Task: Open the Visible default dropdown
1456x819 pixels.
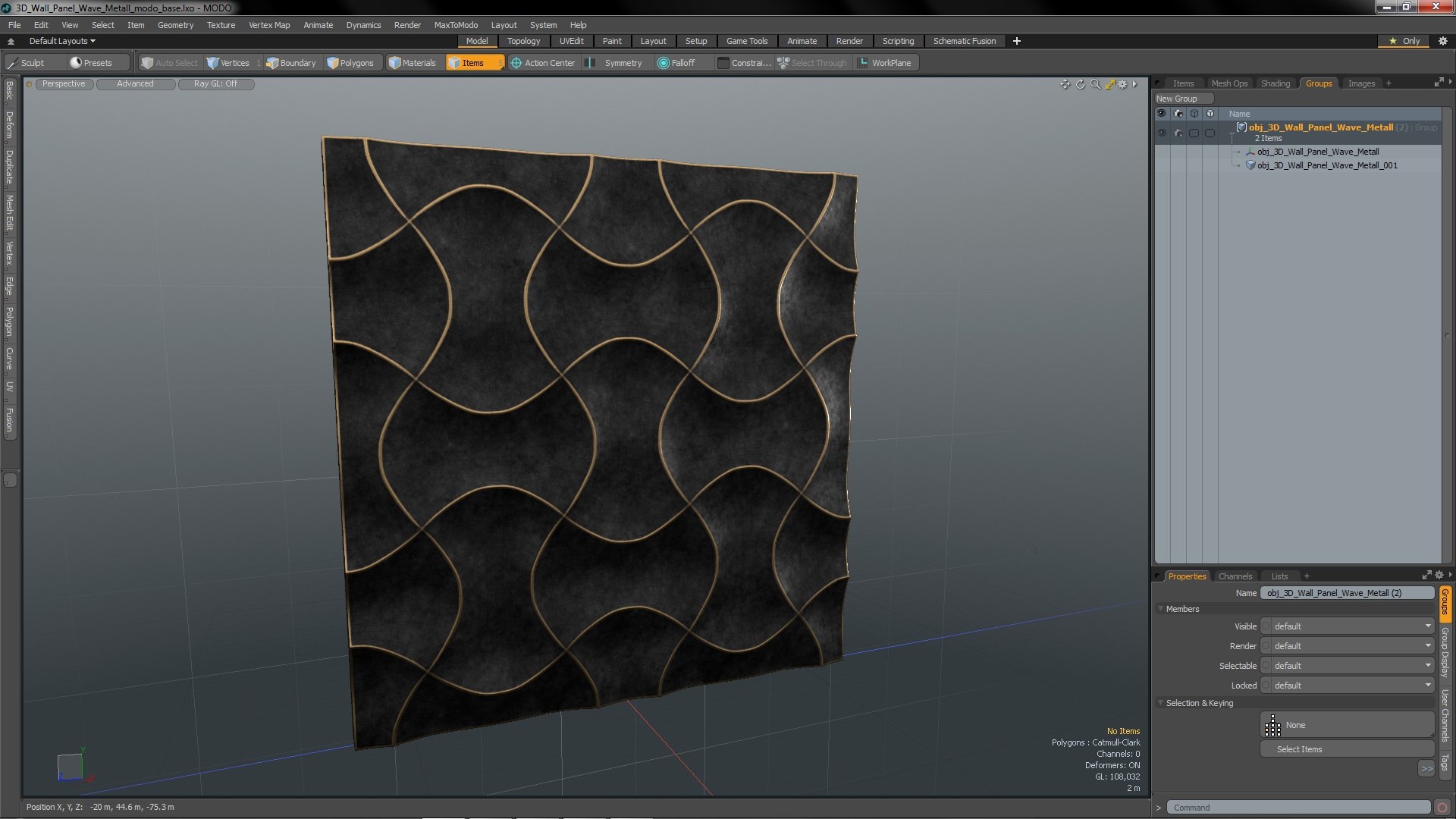Action: pyautogui.click(x=1347, y=626)
